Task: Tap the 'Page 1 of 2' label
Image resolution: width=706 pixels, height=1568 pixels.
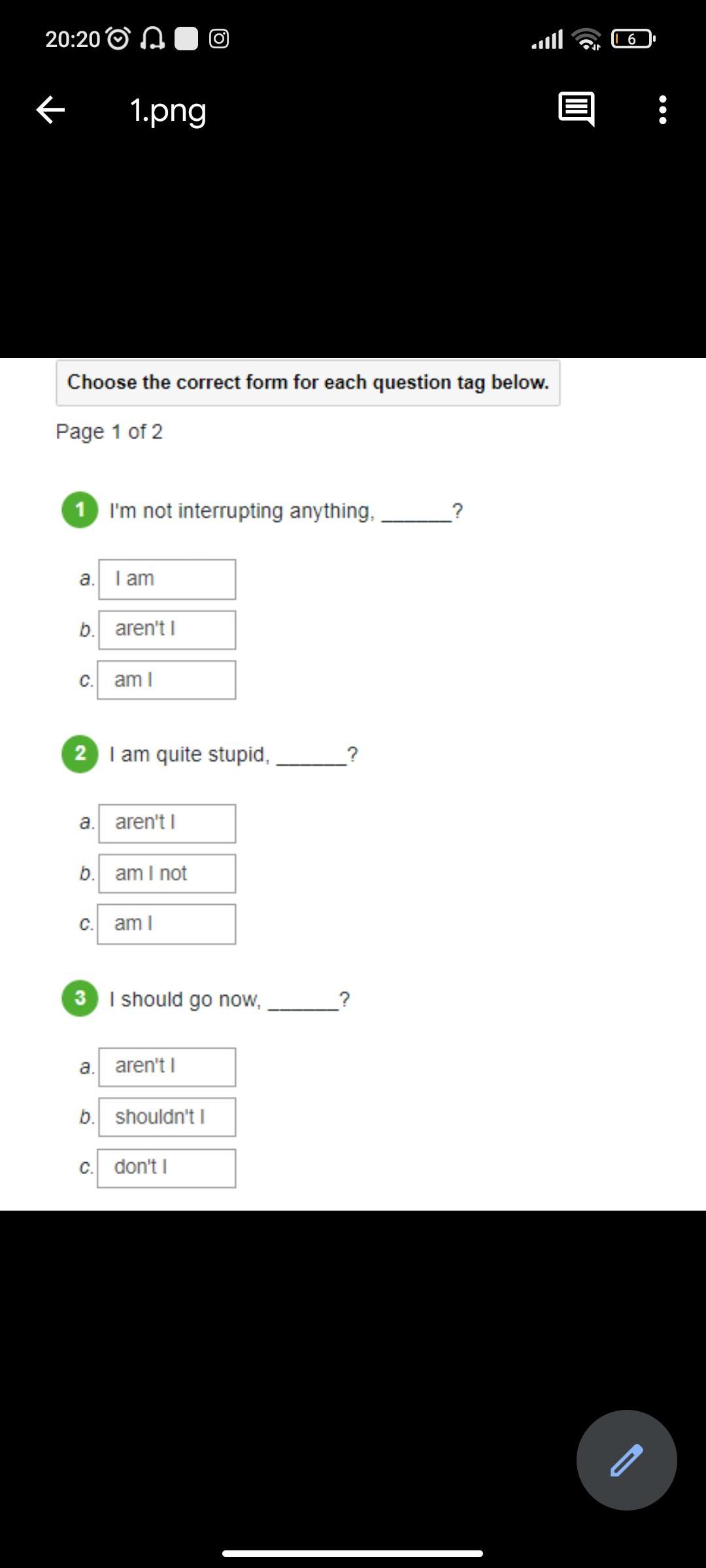Action: coord(109,432)
